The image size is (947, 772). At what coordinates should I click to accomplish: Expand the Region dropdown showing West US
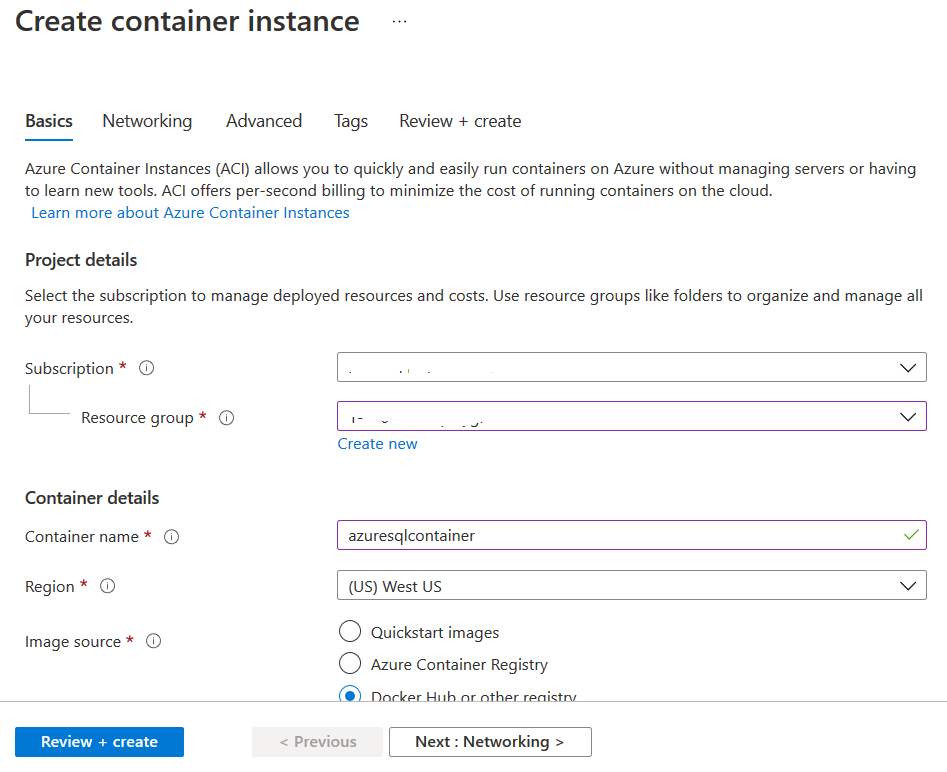(x=631, y=586)
